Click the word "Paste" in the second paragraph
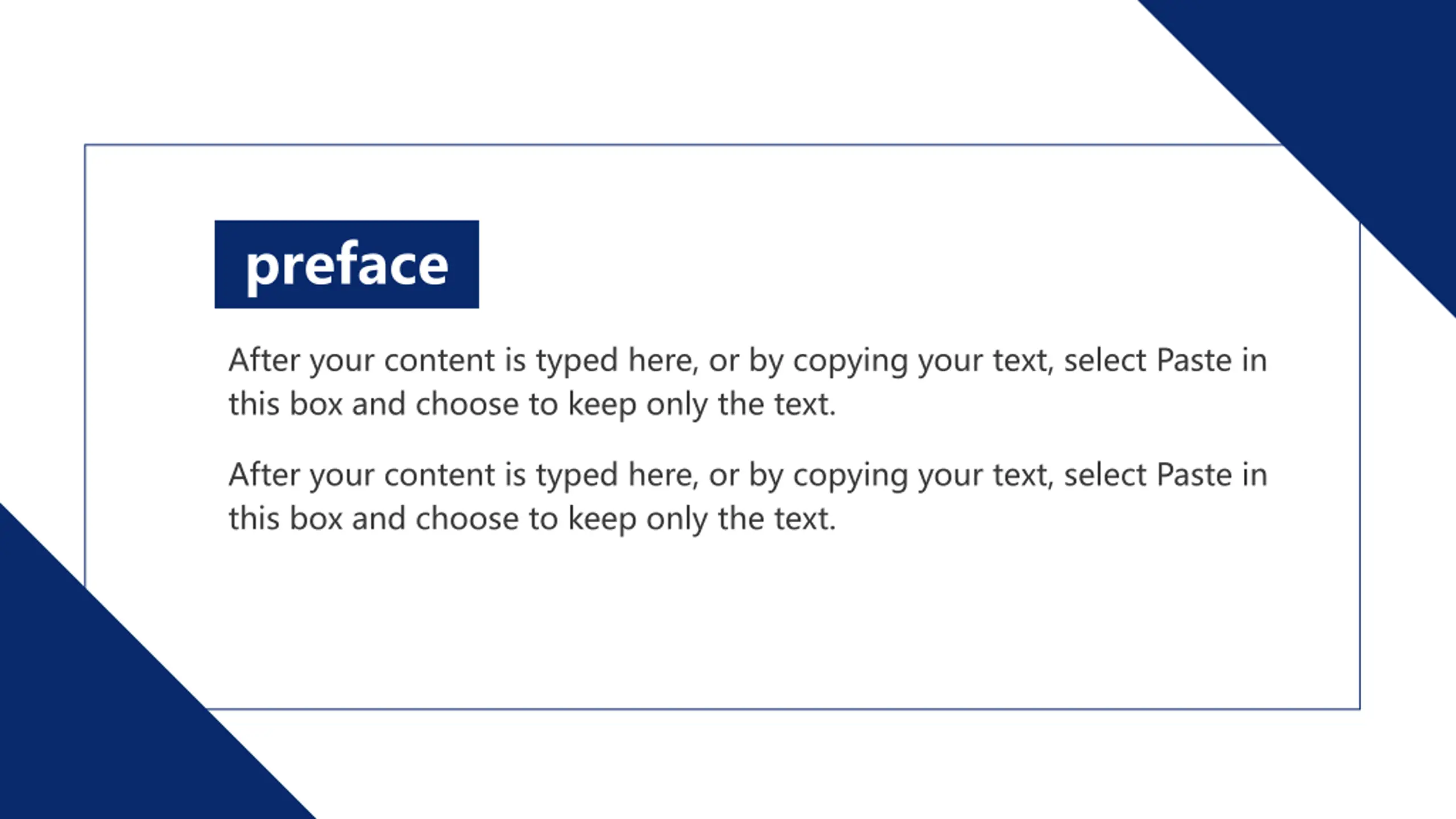Image resolution: width=1456 pixels, height=819 pixels. pyautogui.click(x=1194, y=475)
